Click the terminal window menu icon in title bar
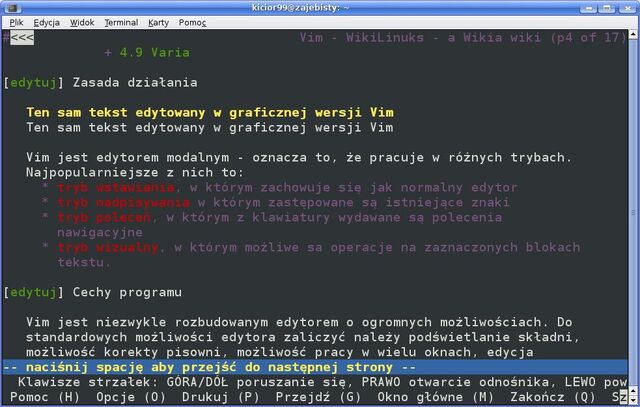The height and width of the screenshot is (407, 640). tap(12, 7)
